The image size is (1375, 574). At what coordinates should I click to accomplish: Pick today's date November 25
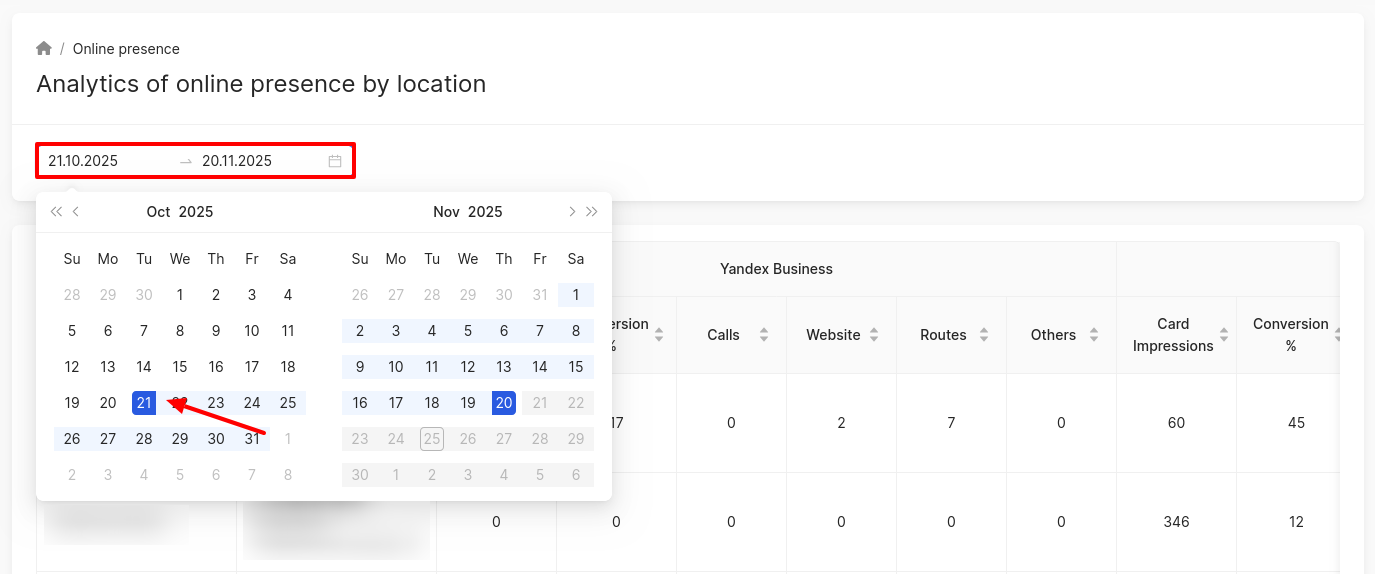(x=432, y=439)
